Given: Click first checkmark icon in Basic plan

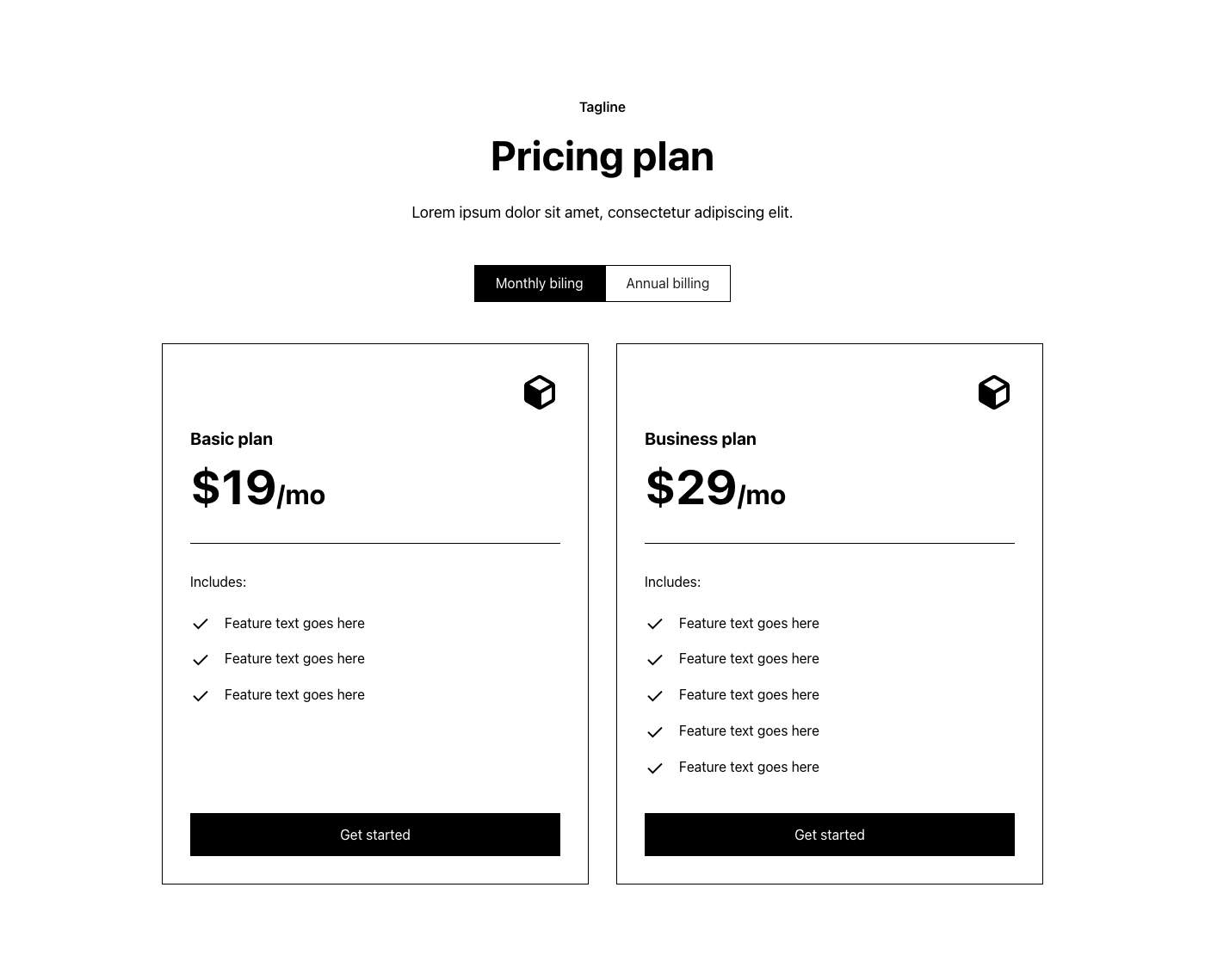Looking at the screenshot, I should point(201,624).
